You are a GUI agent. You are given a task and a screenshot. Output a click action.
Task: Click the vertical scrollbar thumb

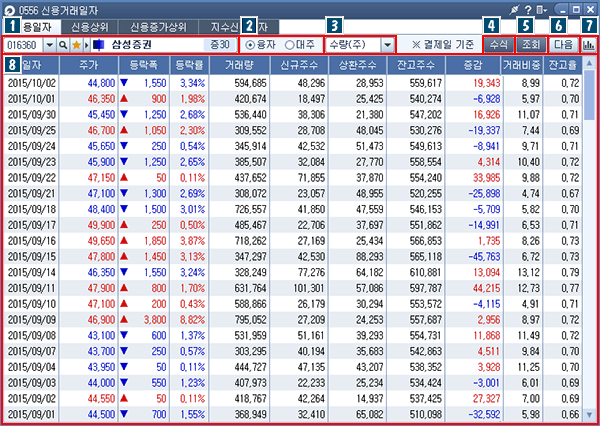pyautogui.click(x=589, y=95)
